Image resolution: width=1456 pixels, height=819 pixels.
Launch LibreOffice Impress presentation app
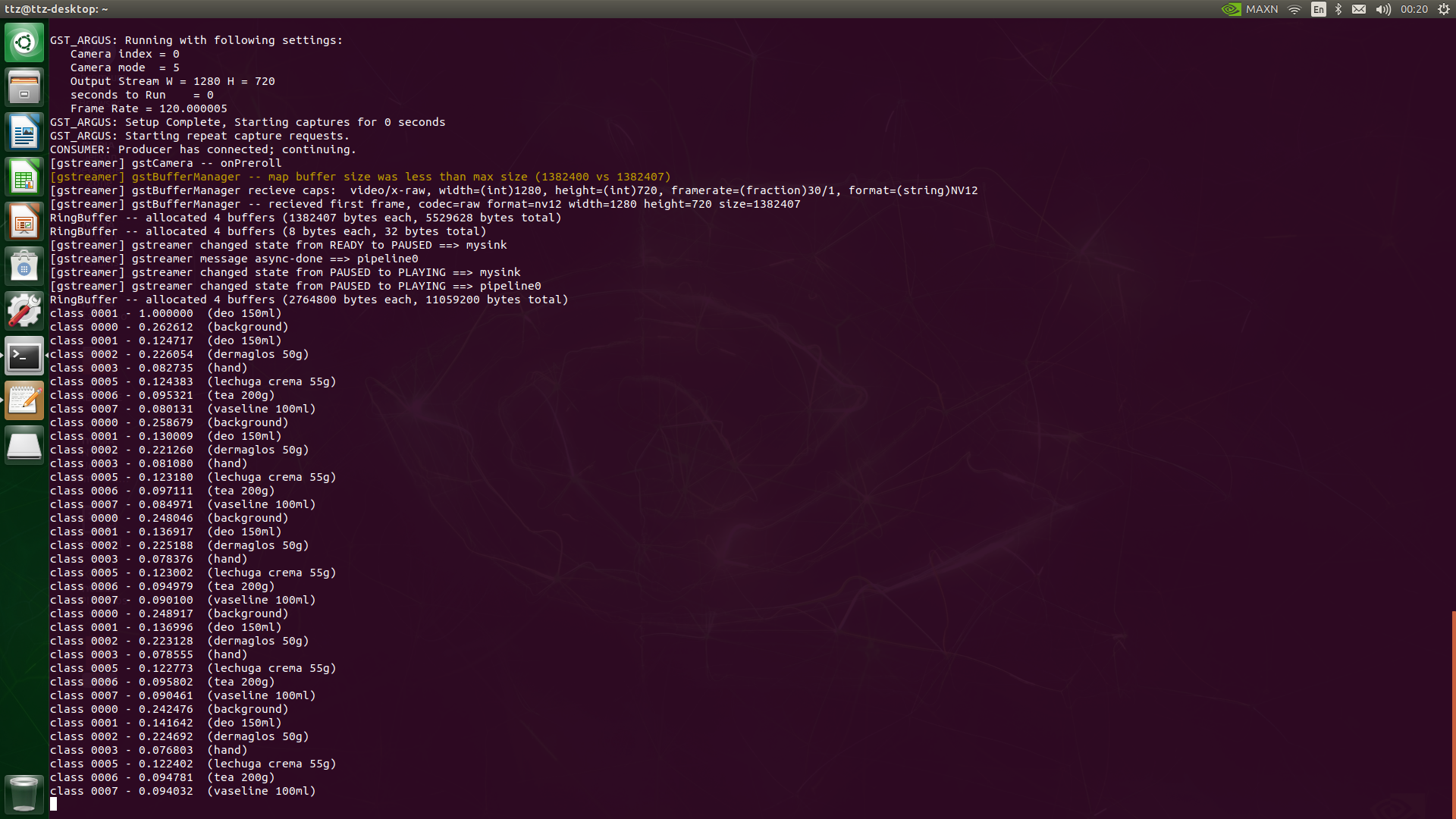pos(24,221)
